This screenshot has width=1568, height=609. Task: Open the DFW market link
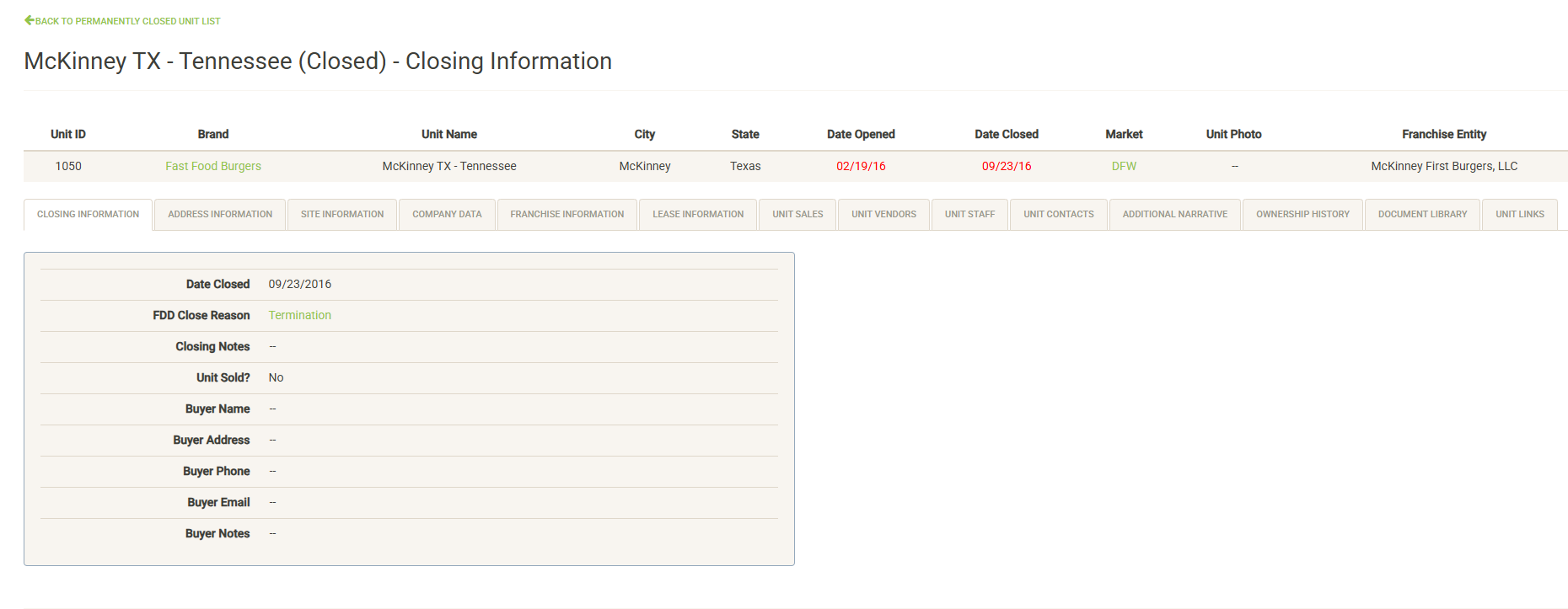click(x=1124, y=166)
